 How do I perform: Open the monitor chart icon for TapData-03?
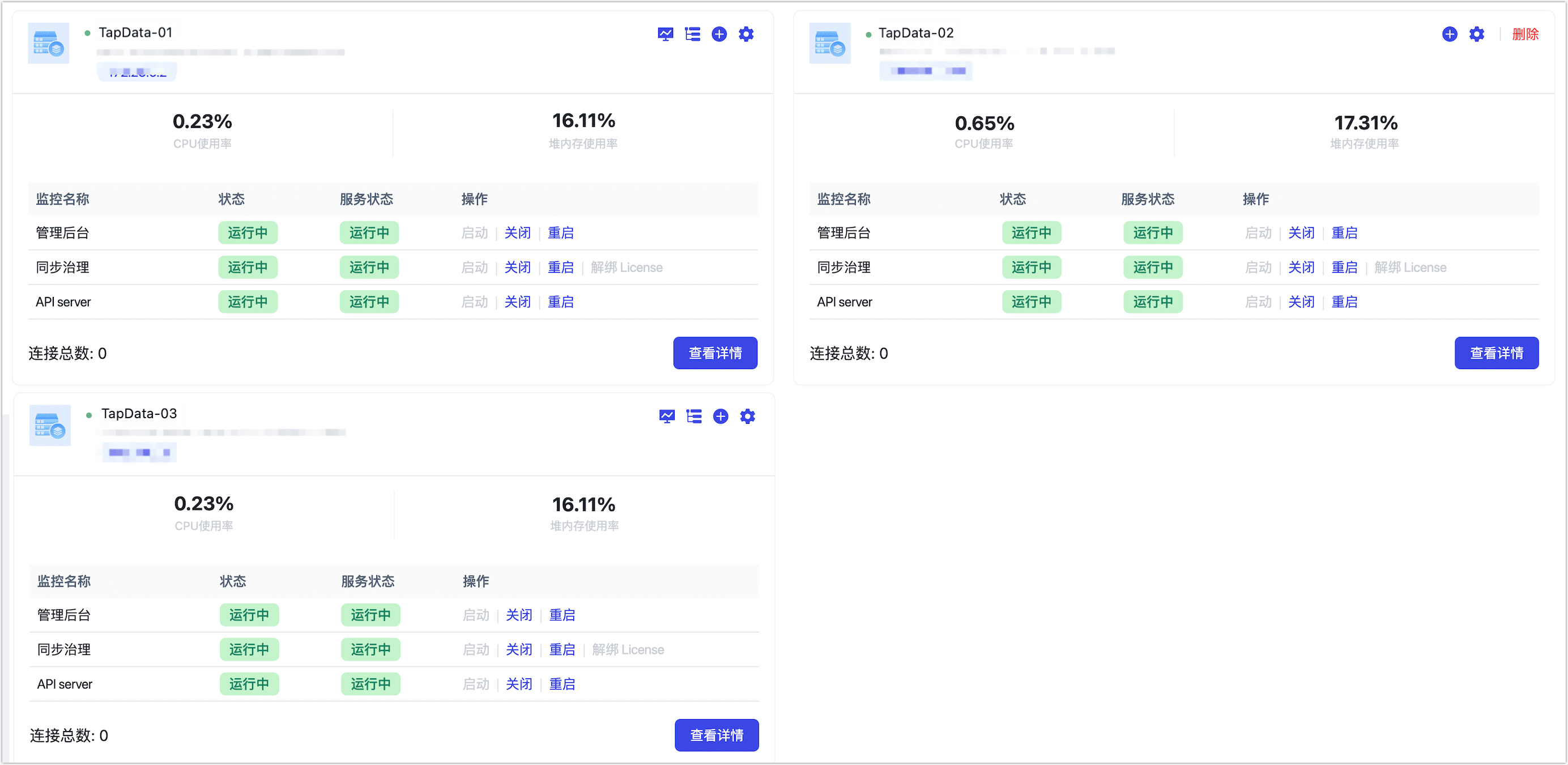tap(667, 416)
